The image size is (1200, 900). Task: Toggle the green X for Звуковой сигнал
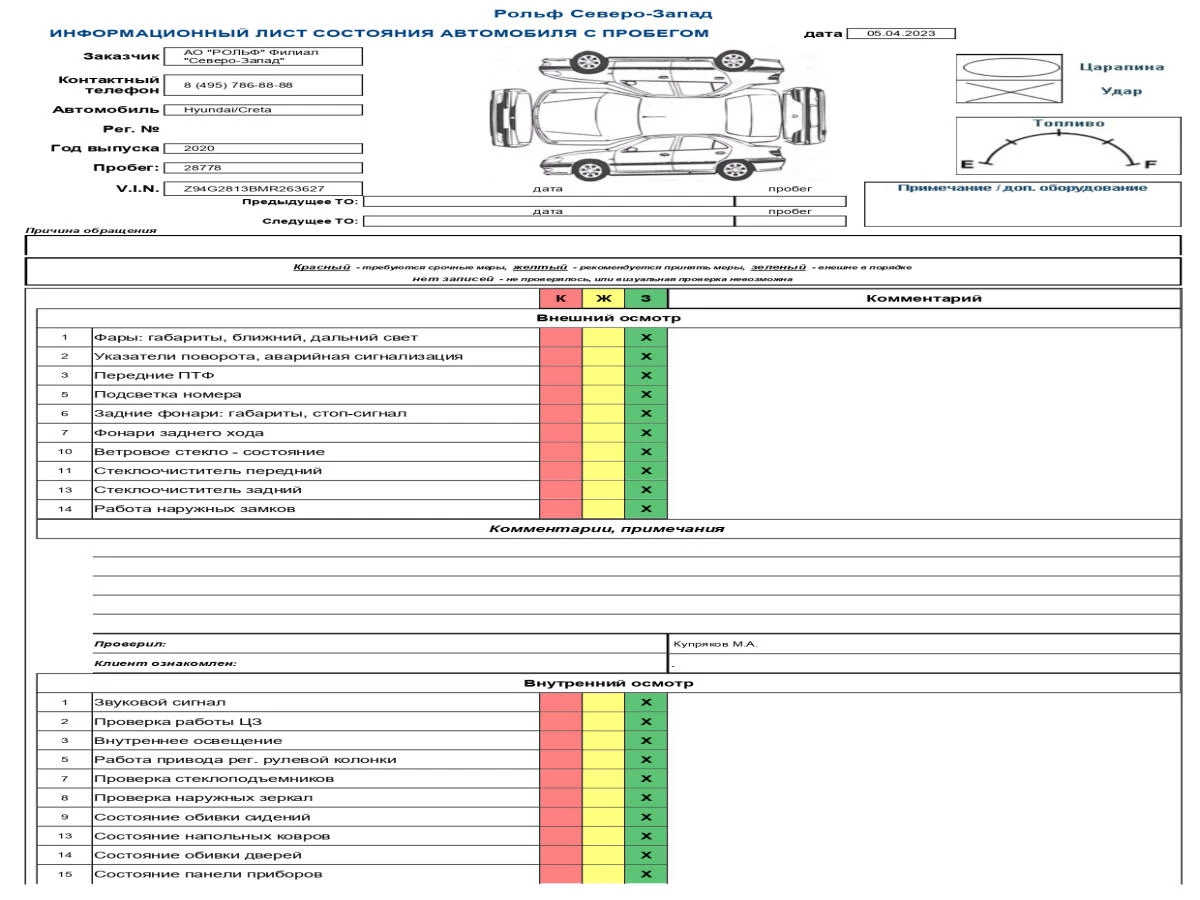(645, 702)
